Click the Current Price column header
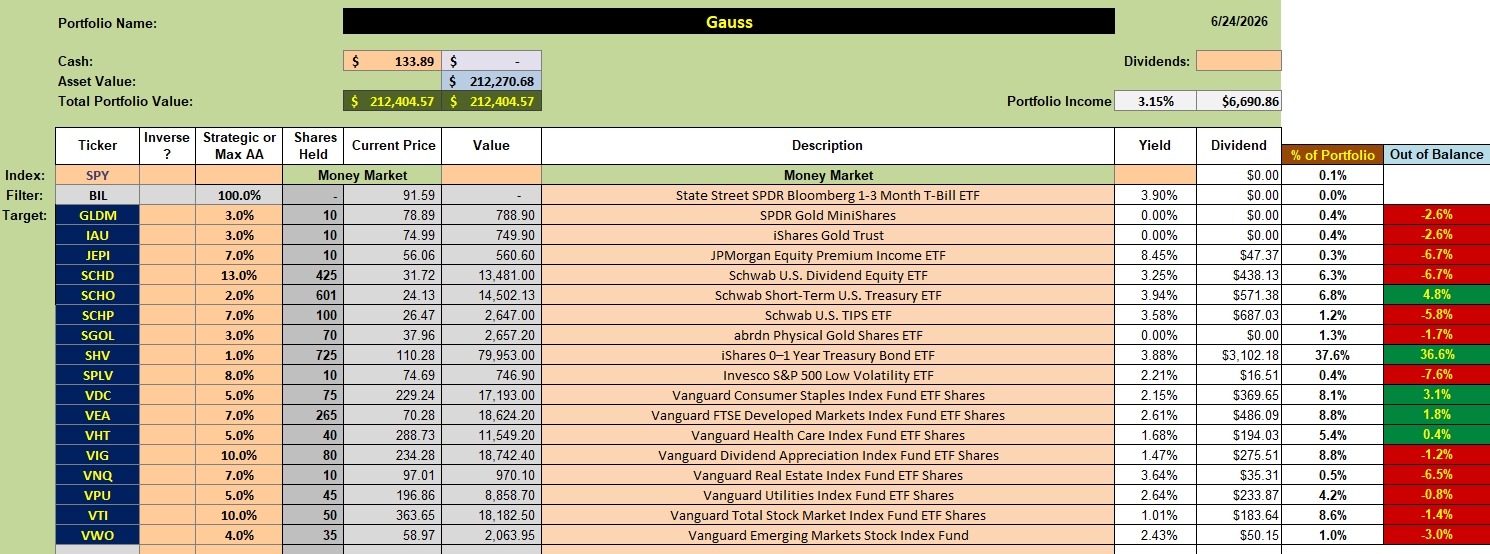This screenshot has height=554, width=1490. coord(393,146)
